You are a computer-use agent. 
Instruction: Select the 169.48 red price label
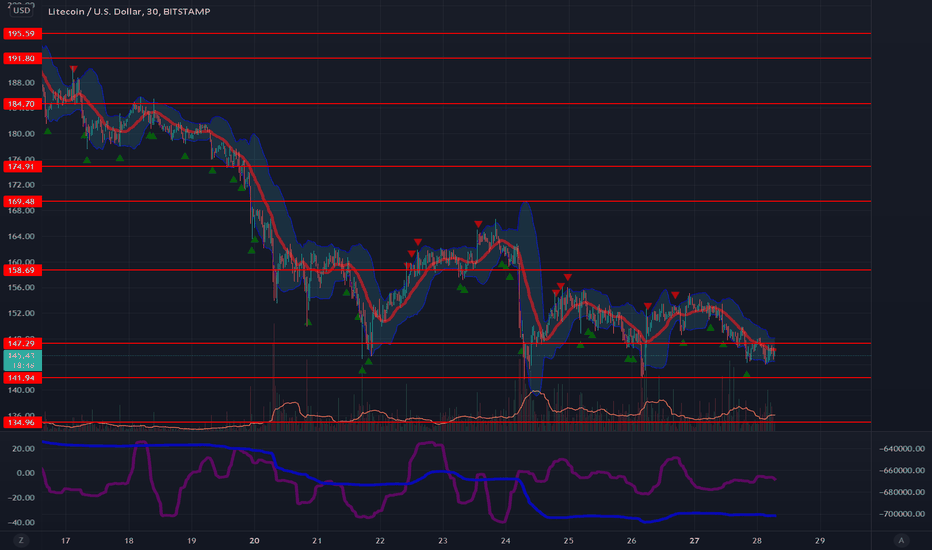(22, 202)
